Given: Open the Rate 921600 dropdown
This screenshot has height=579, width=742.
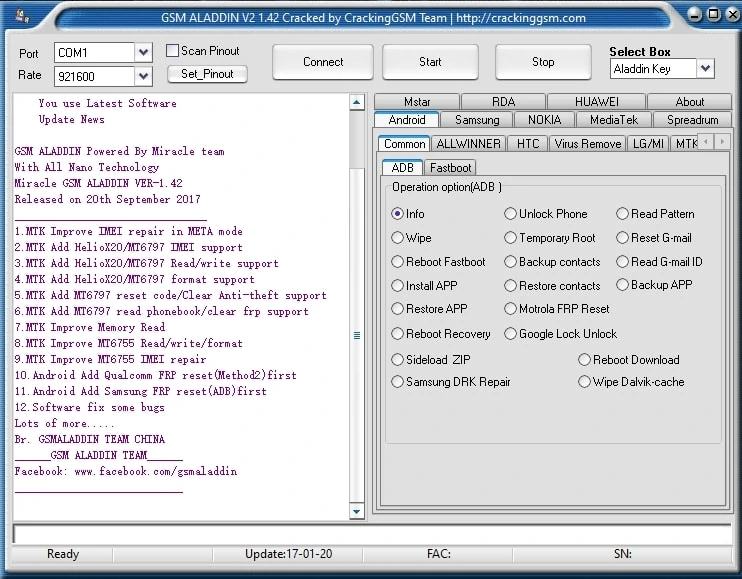Looking at the screenshot, I should coord(143,76).
